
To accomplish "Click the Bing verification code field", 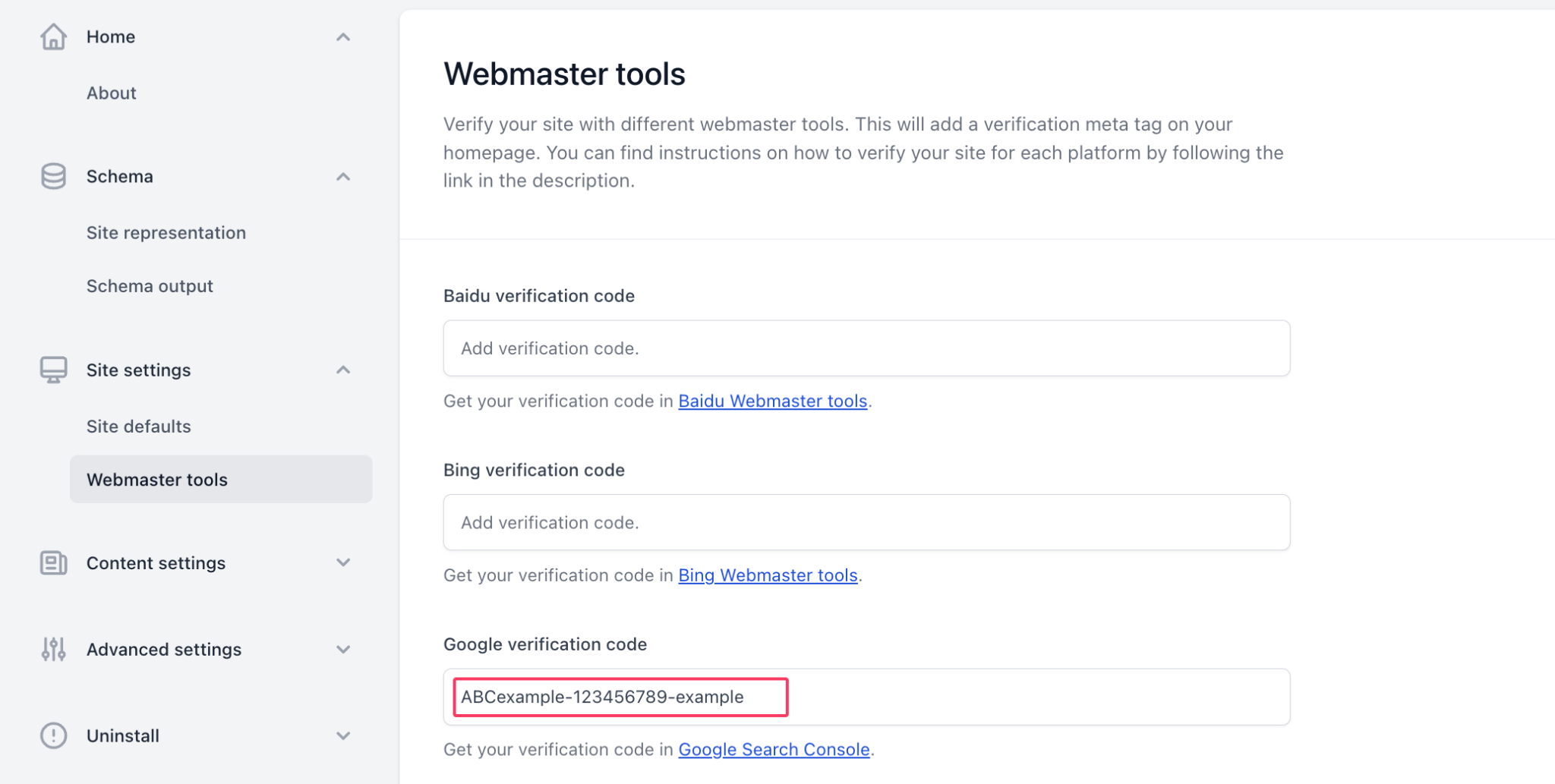I will click(866, 522).
